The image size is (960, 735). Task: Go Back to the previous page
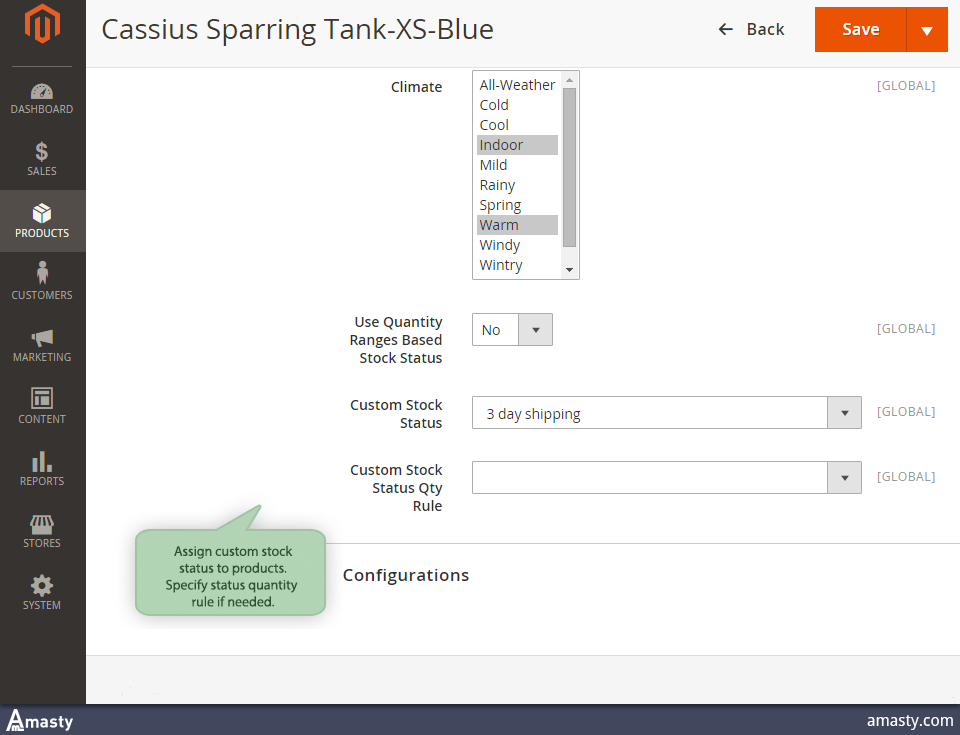(751, 30)
